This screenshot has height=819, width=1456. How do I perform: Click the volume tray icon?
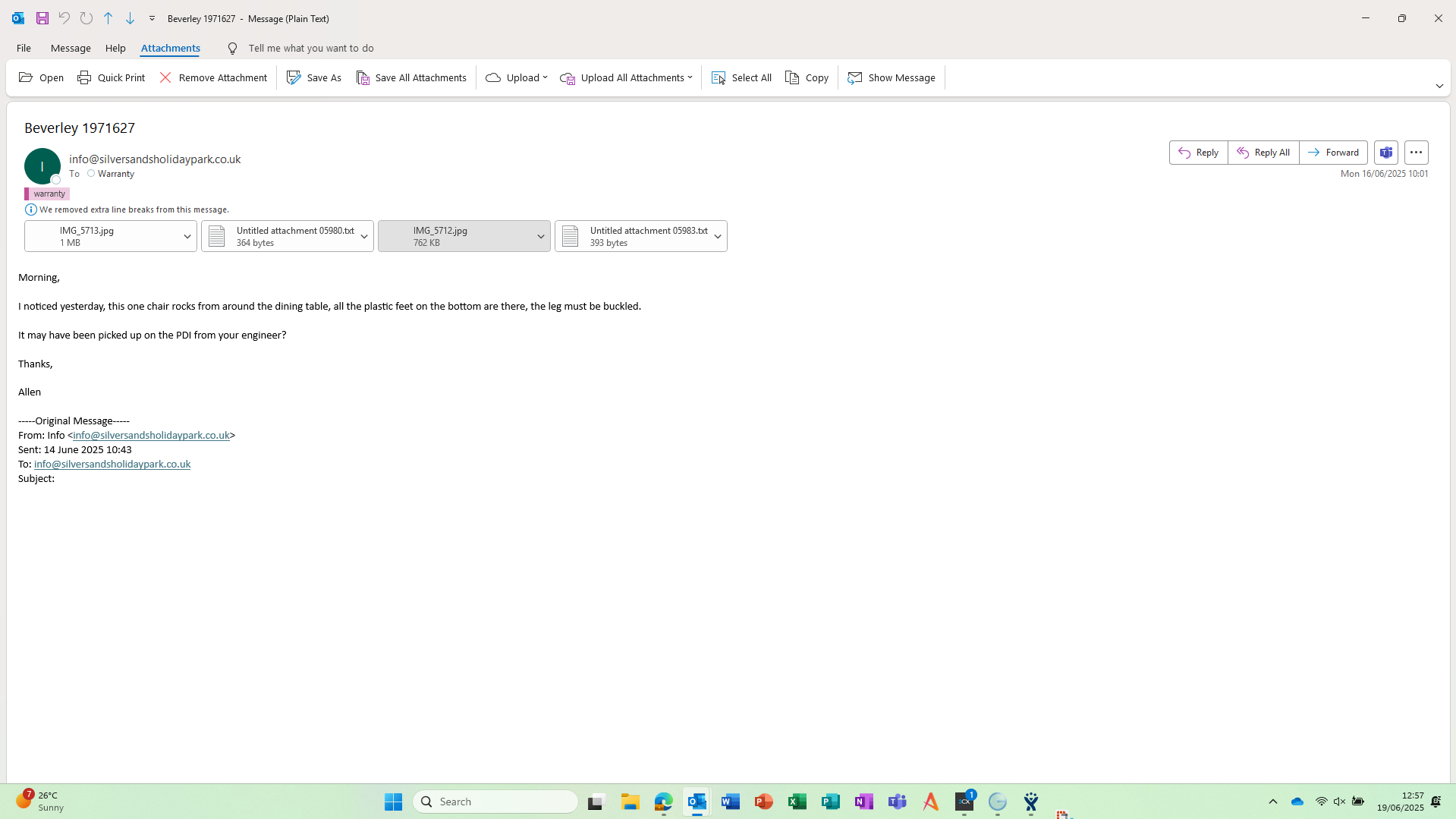pyautogui.click(x=1340, y=802)
